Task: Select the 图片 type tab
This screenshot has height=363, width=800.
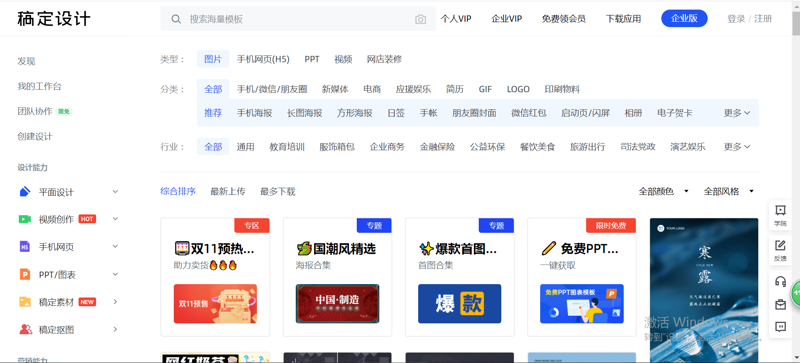Action: tap(213, 59)
